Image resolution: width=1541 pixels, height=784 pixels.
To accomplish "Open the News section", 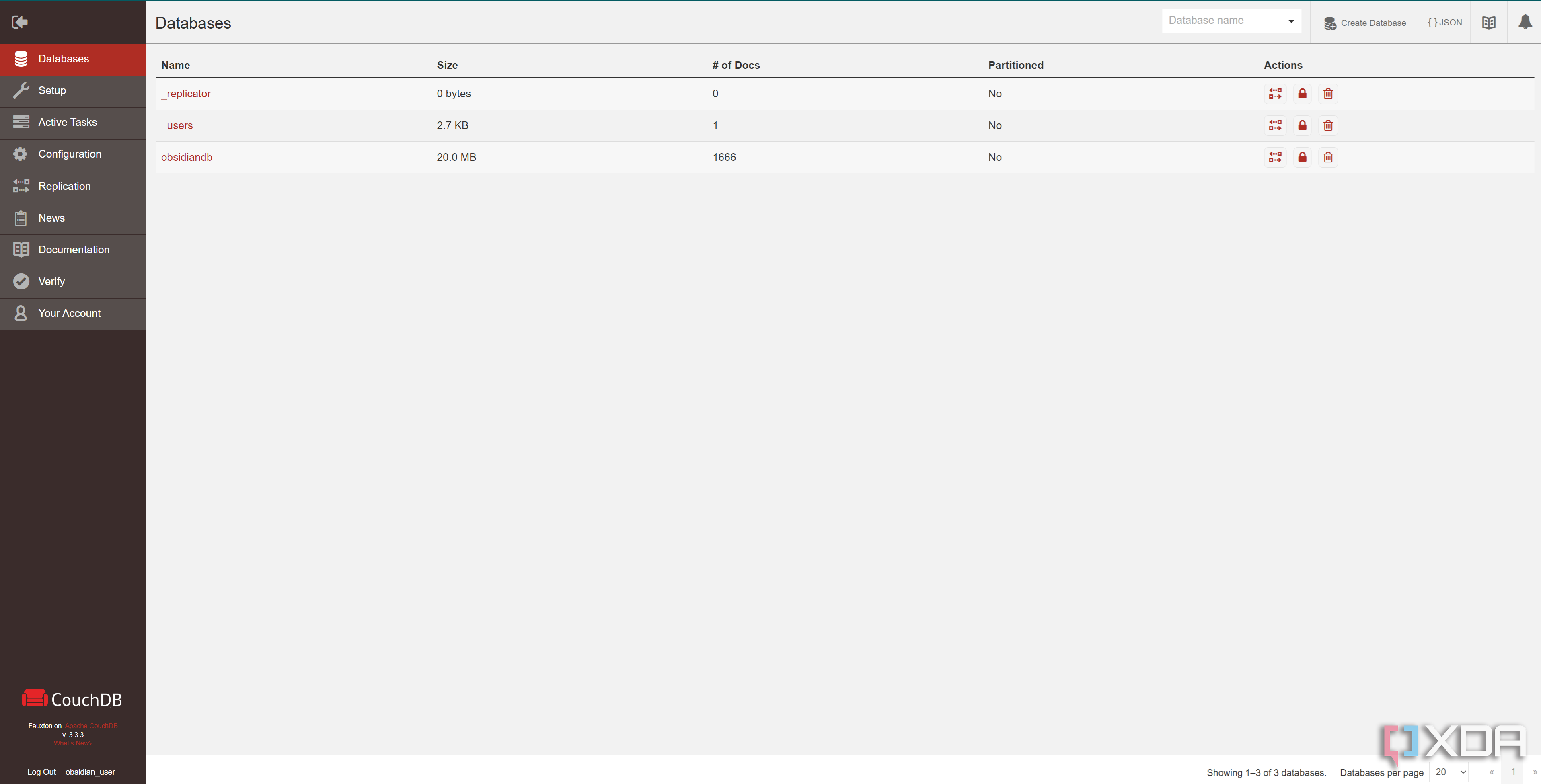I will tap(51, 218).
